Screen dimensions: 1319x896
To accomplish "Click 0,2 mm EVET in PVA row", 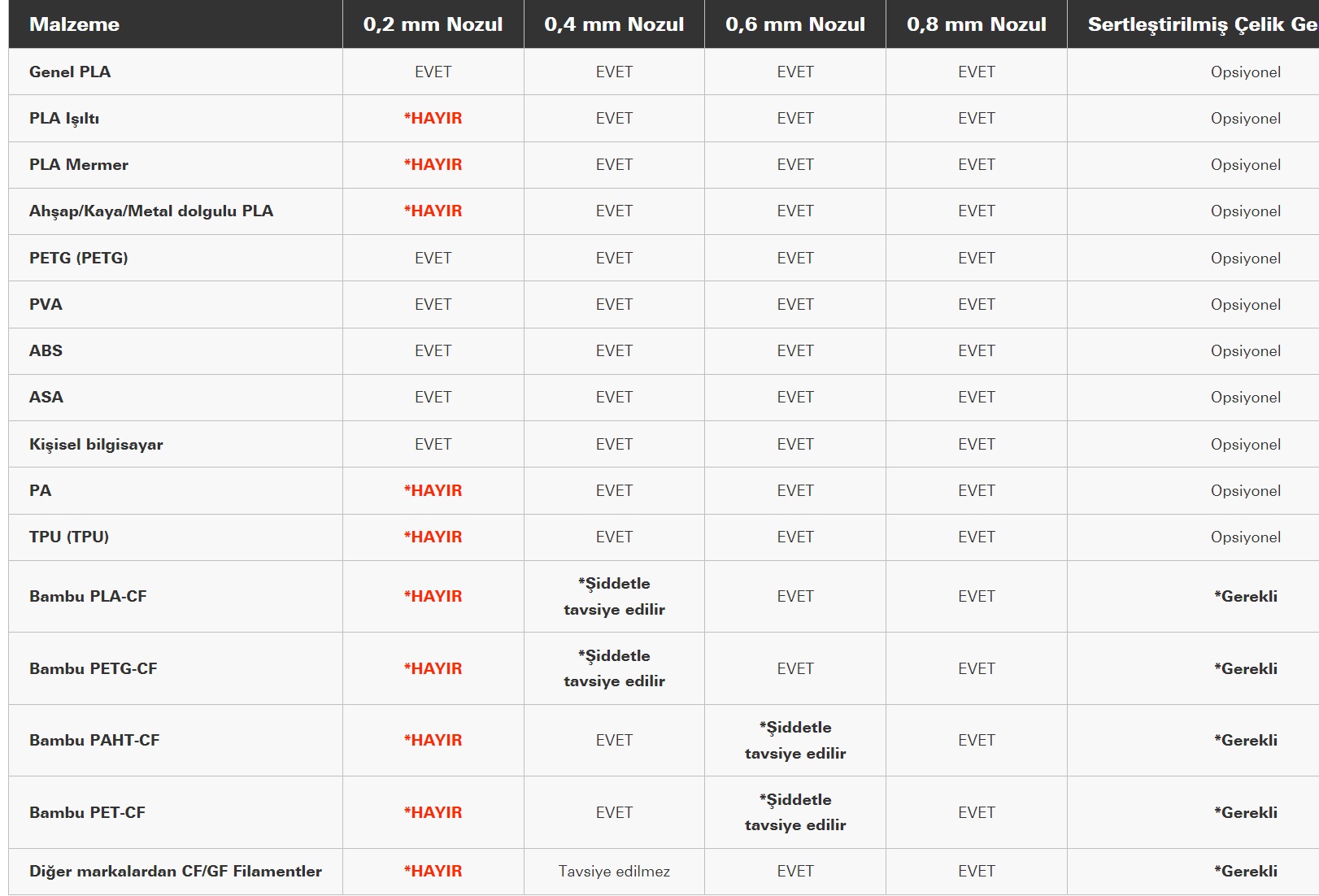I will [433, 304].
